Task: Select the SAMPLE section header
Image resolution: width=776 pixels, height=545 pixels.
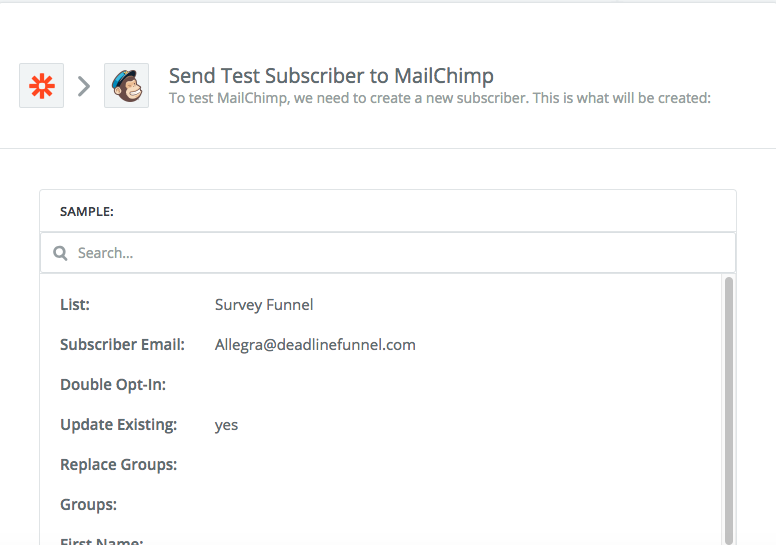Action: 87,211
